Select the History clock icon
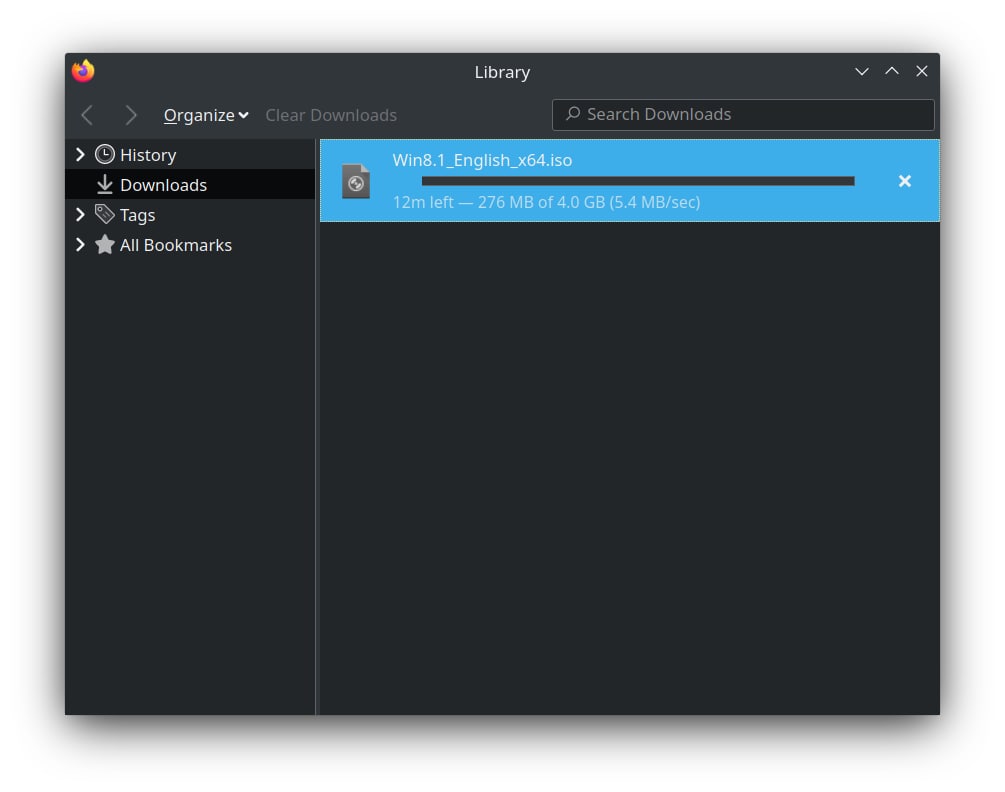Screen dimensions: 1005x792 click(x=104, y=154)
